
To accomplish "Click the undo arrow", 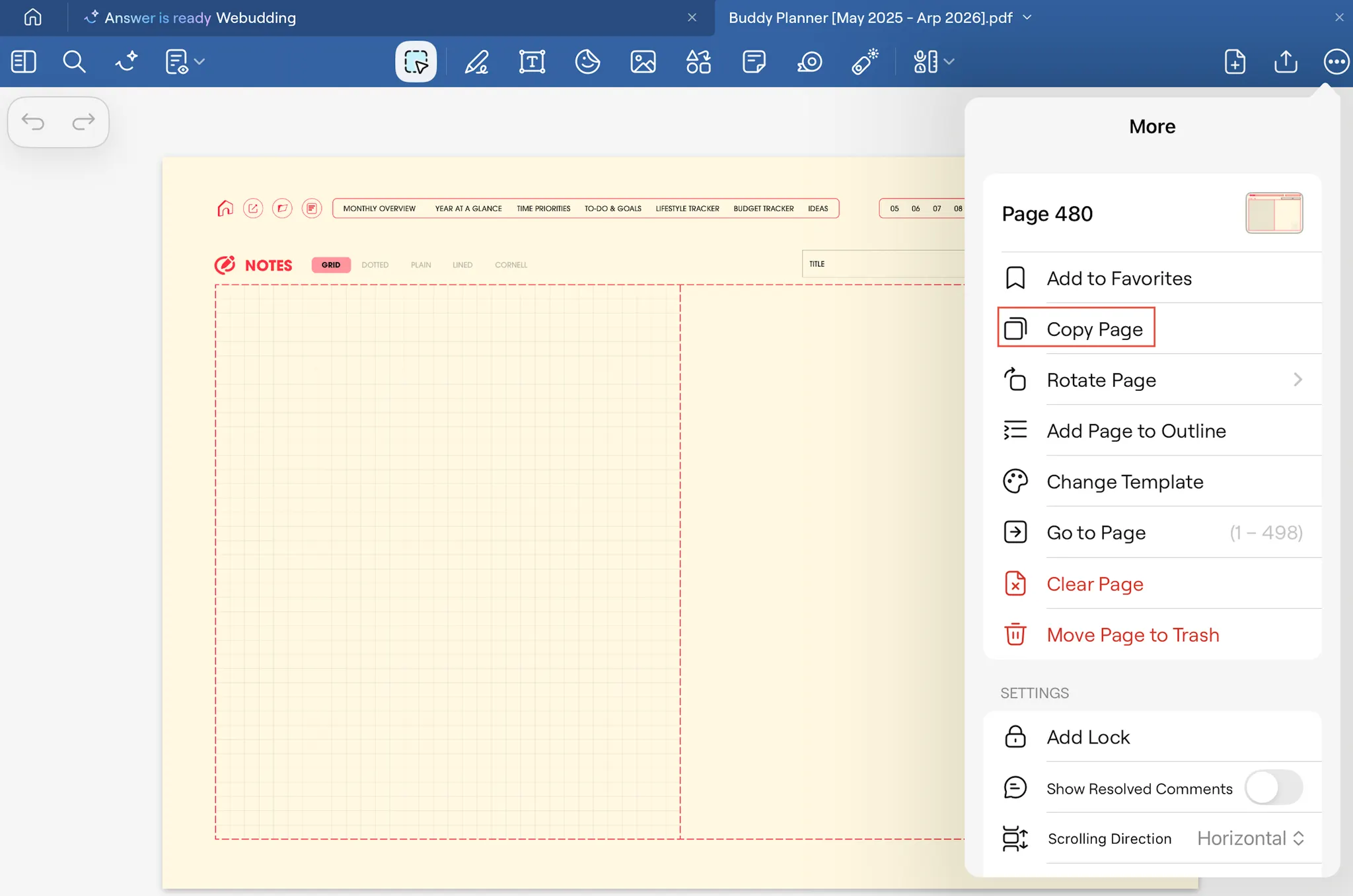I will 33,122.
